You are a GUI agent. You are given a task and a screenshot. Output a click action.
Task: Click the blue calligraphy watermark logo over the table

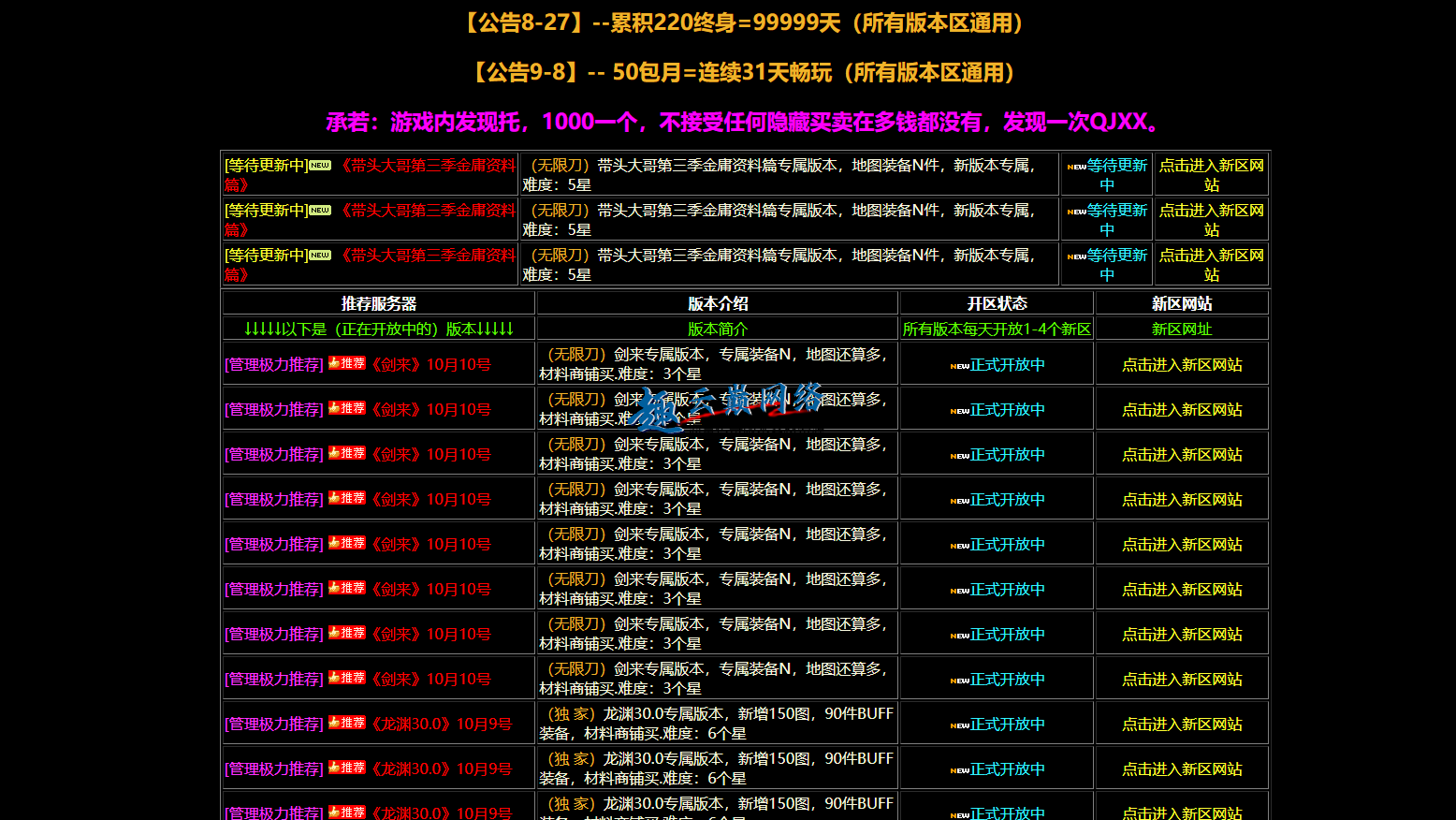point(725,404)
